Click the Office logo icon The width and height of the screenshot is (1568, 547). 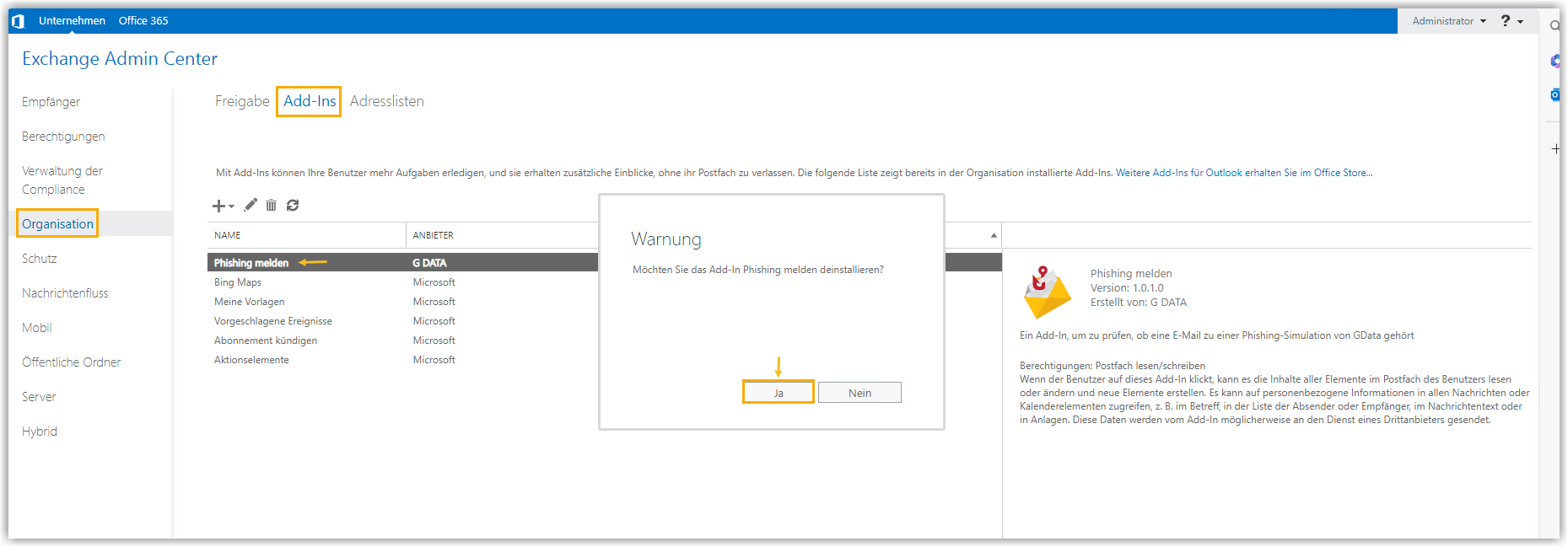point(18,21)
